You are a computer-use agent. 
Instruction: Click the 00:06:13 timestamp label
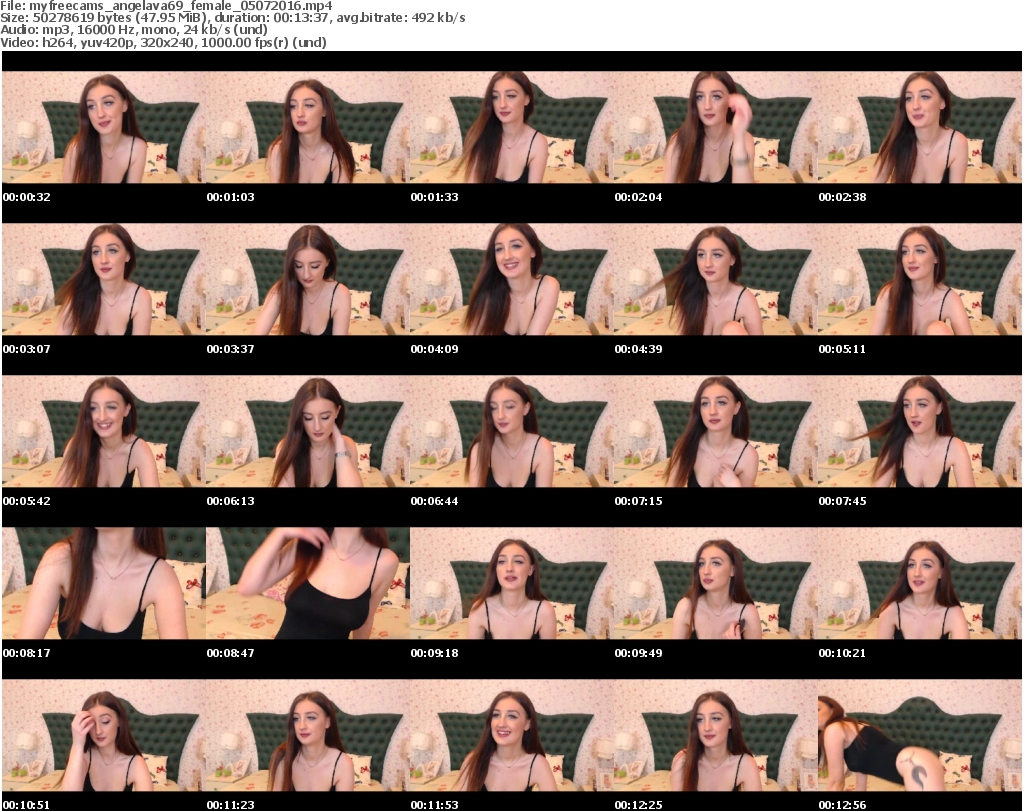pos(231,501)
